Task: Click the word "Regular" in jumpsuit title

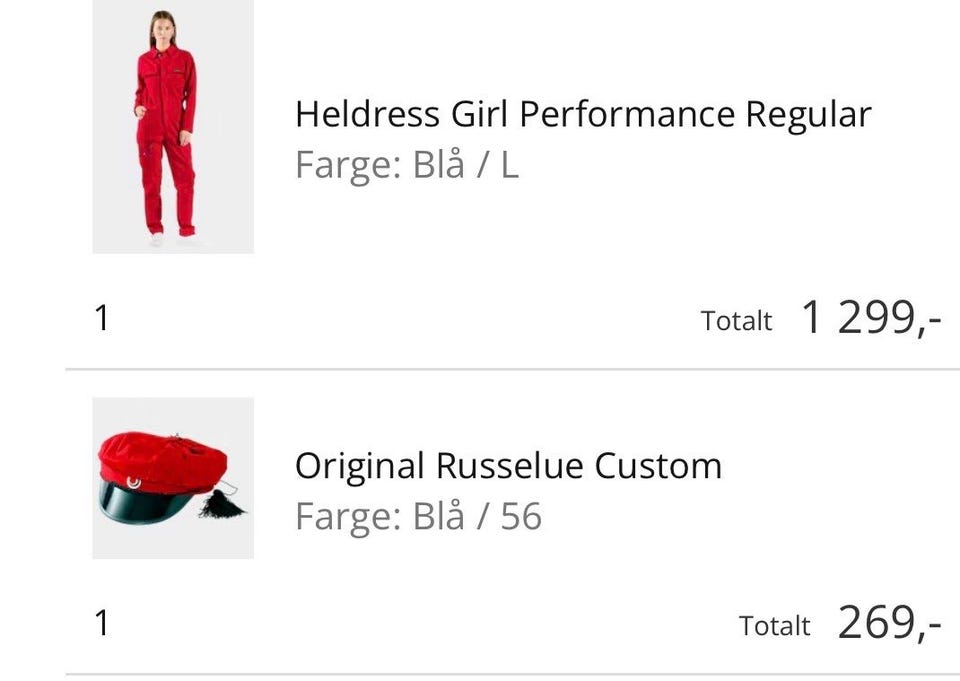Action: pyautogui.click(x=809, y=115)
